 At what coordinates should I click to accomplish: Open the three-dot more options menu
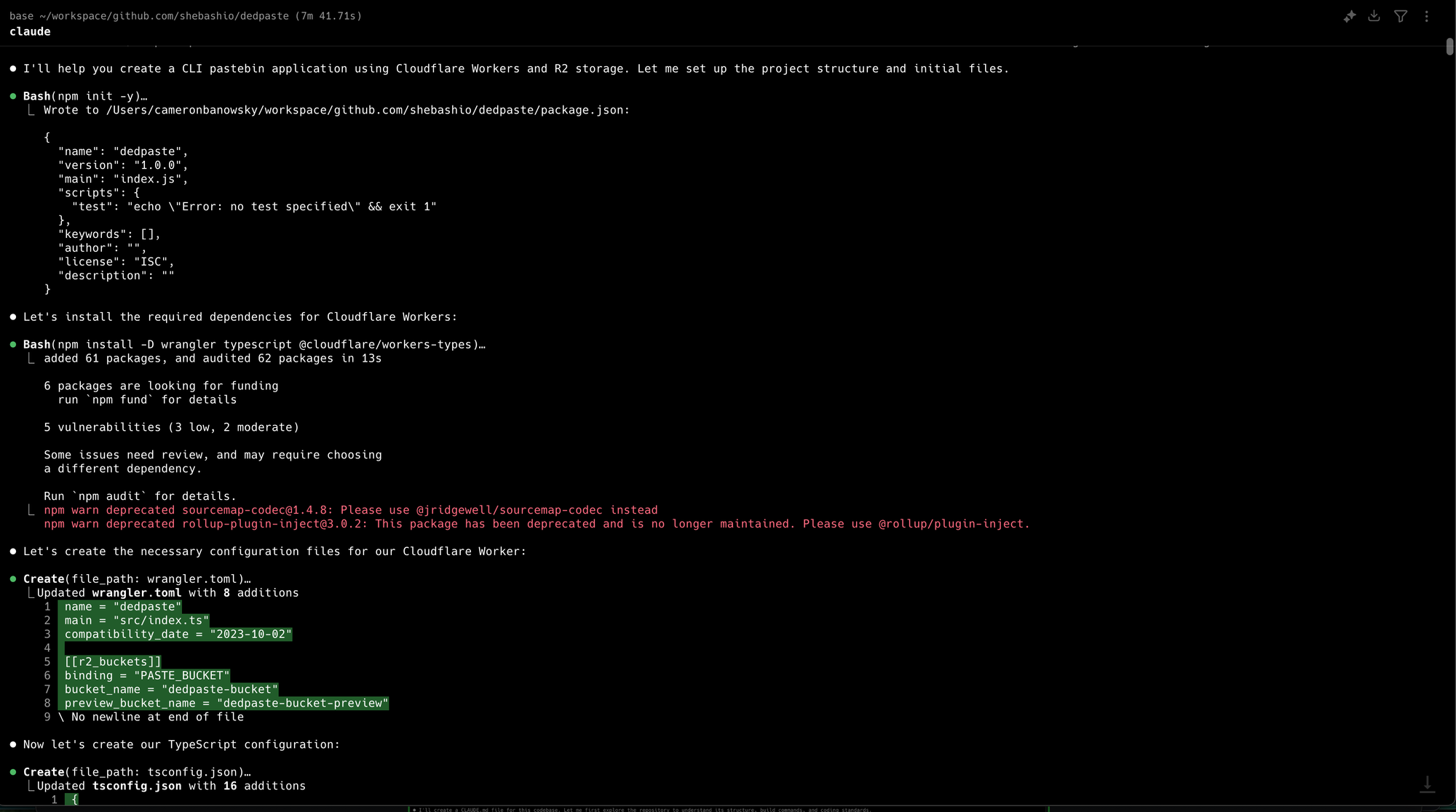click(x=1427, y=16)
